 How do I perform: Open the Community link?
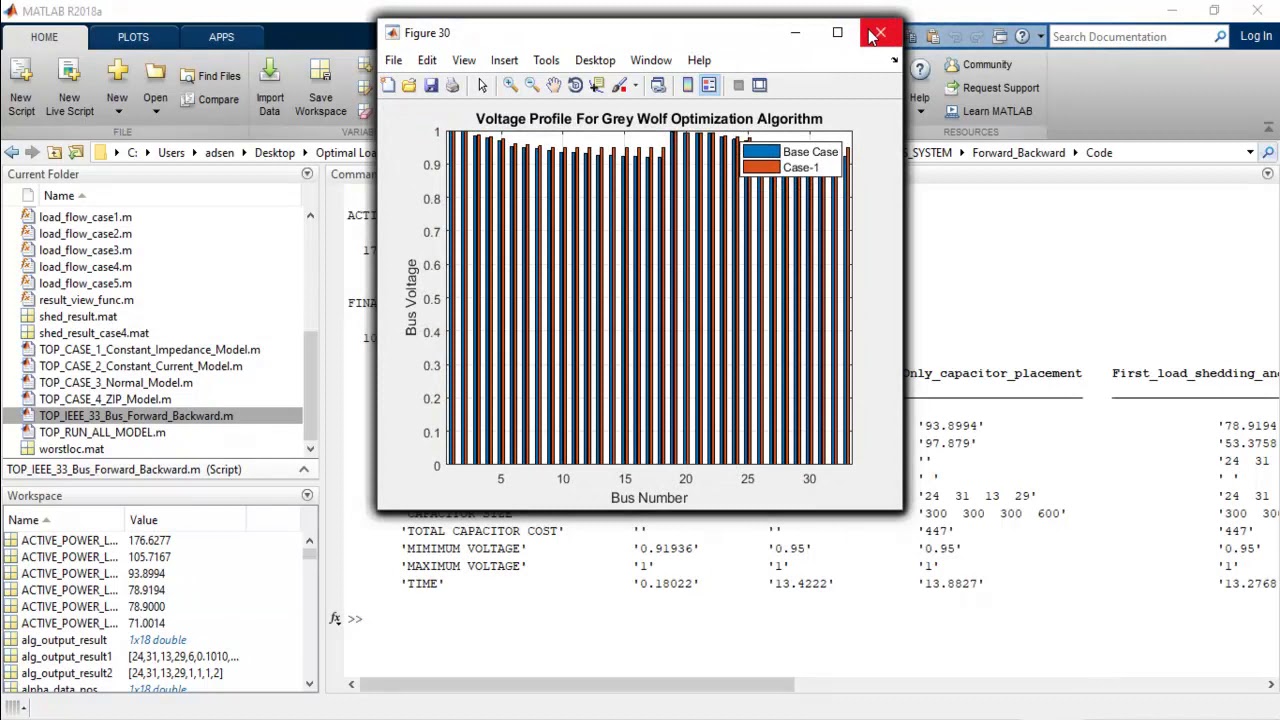pos(977,65)
